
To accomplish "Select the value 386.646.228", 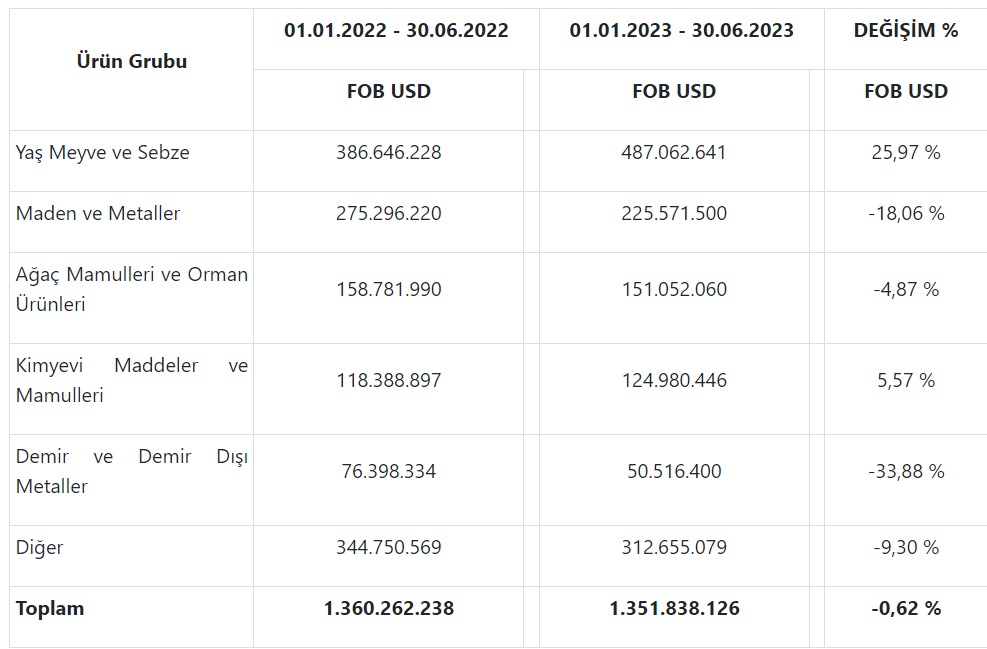I will click(388, 152).
